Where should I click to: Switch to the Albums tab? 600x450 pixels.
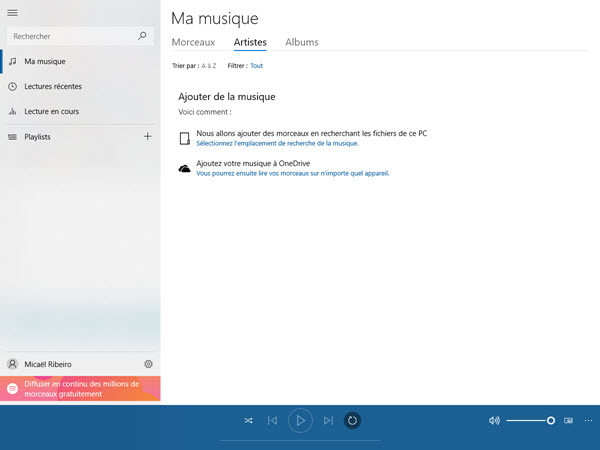(302, 42)
